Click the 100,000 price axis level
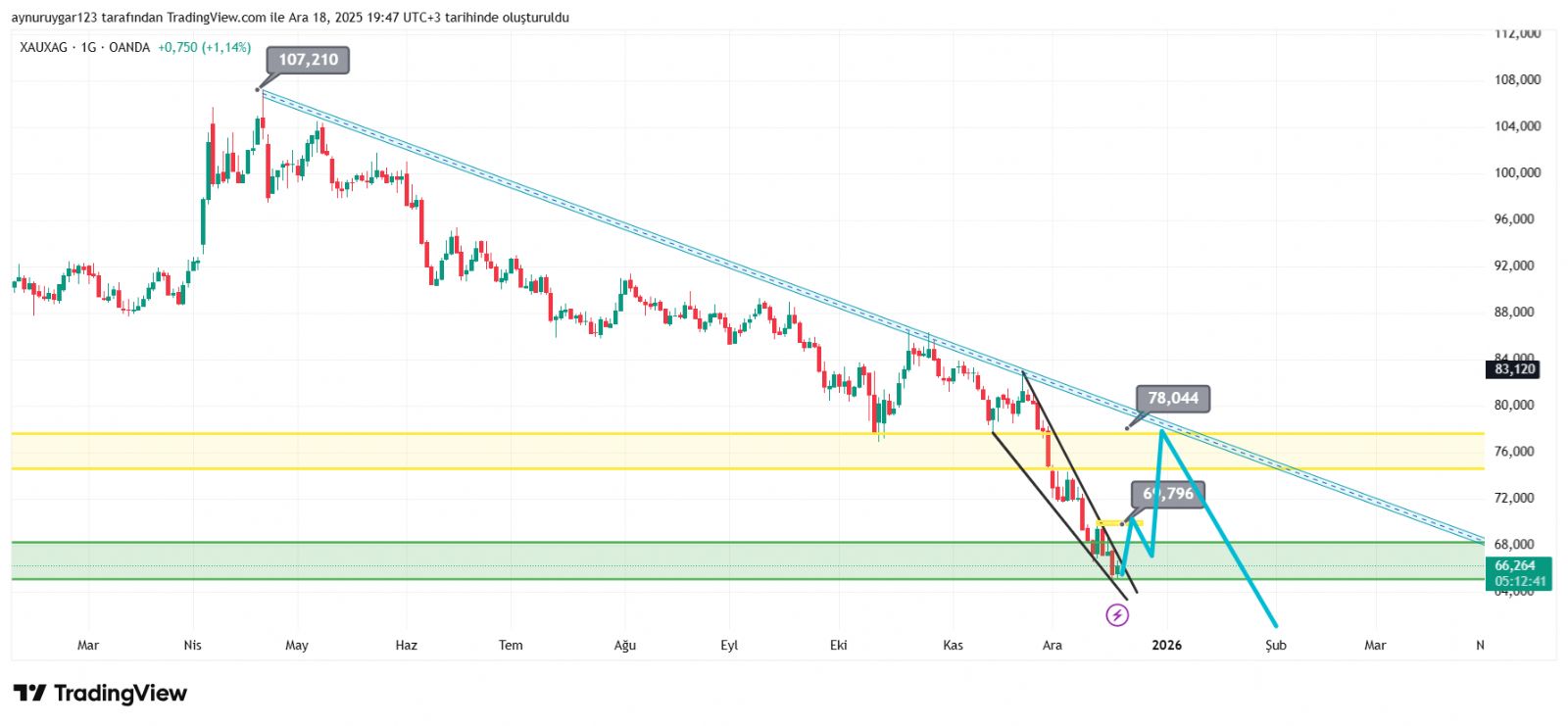The height and width of the screenshot is (726, 1568). (1517, 172)
